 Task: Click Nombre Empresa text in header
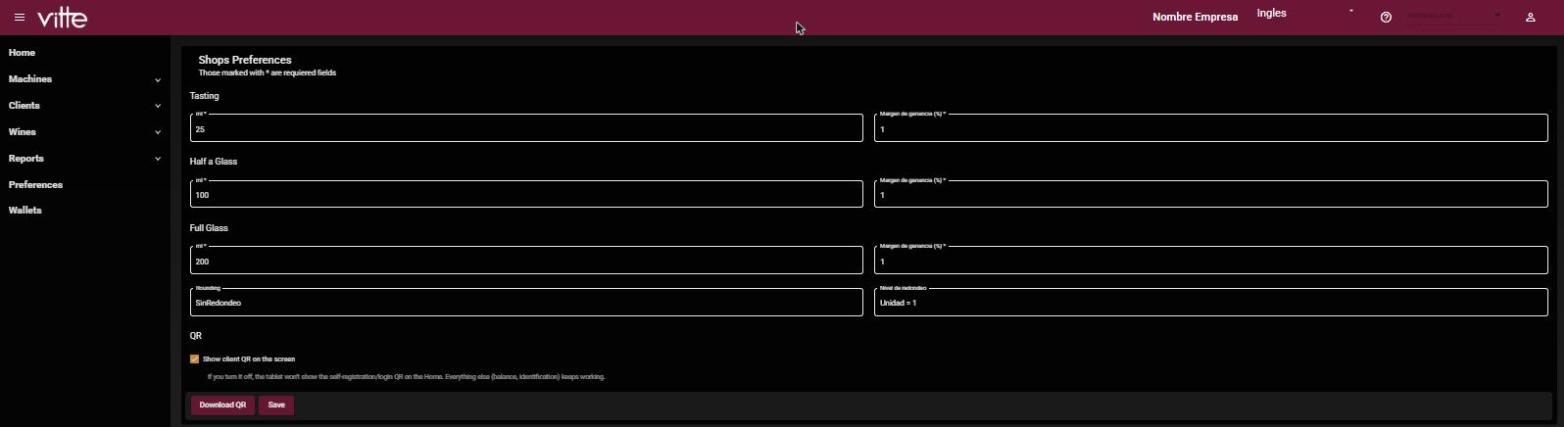(1195, 17)
